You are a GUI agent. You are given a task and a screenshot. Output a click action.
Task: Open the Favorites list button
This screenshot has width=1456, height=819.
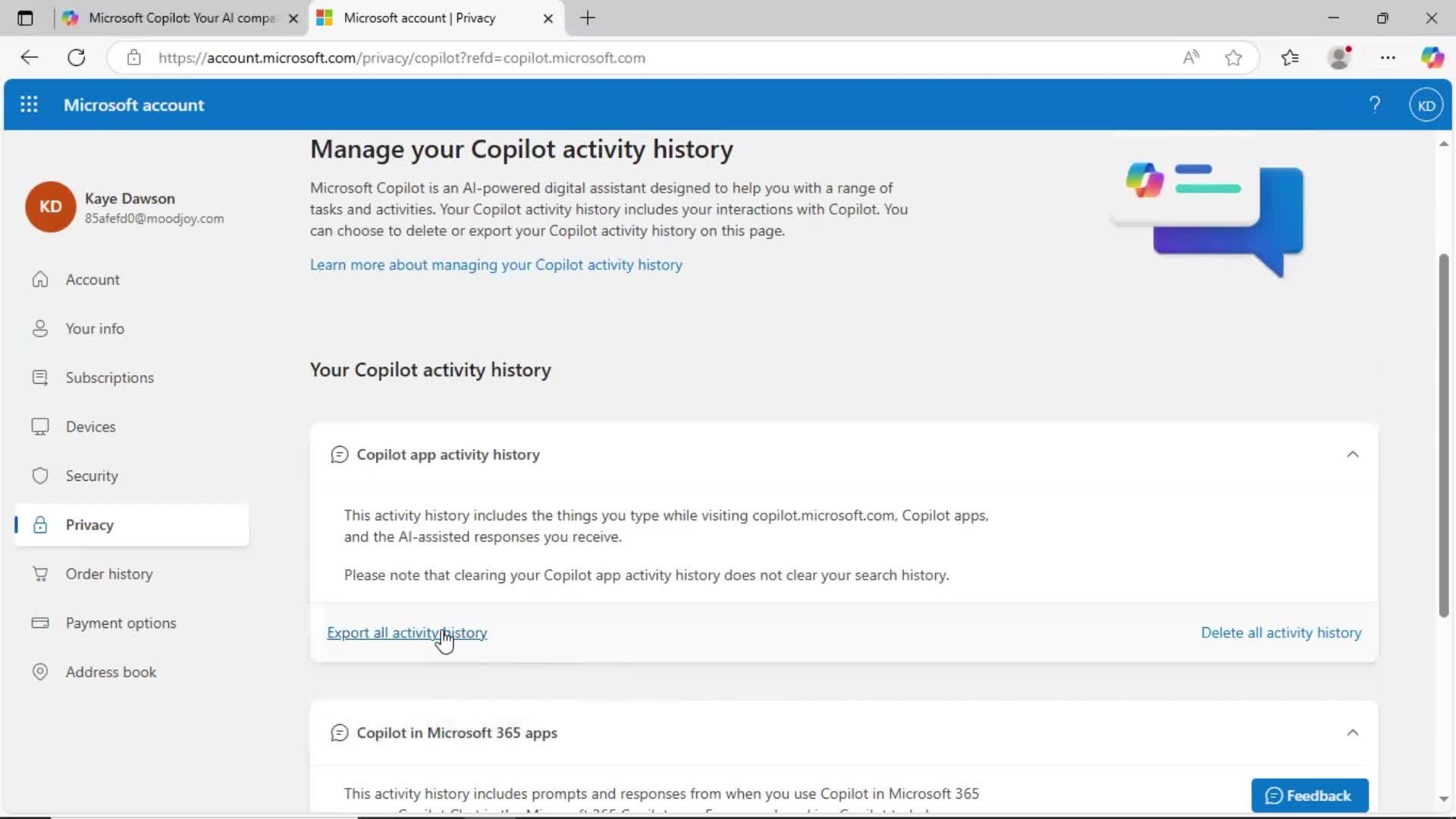(1290, 58)
